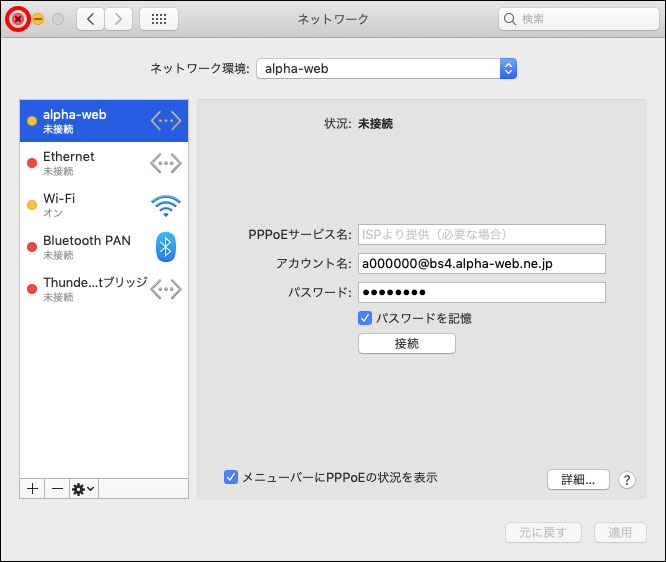Open help with the question mark button
Screen dimensions: 666x562
(626, 480)
